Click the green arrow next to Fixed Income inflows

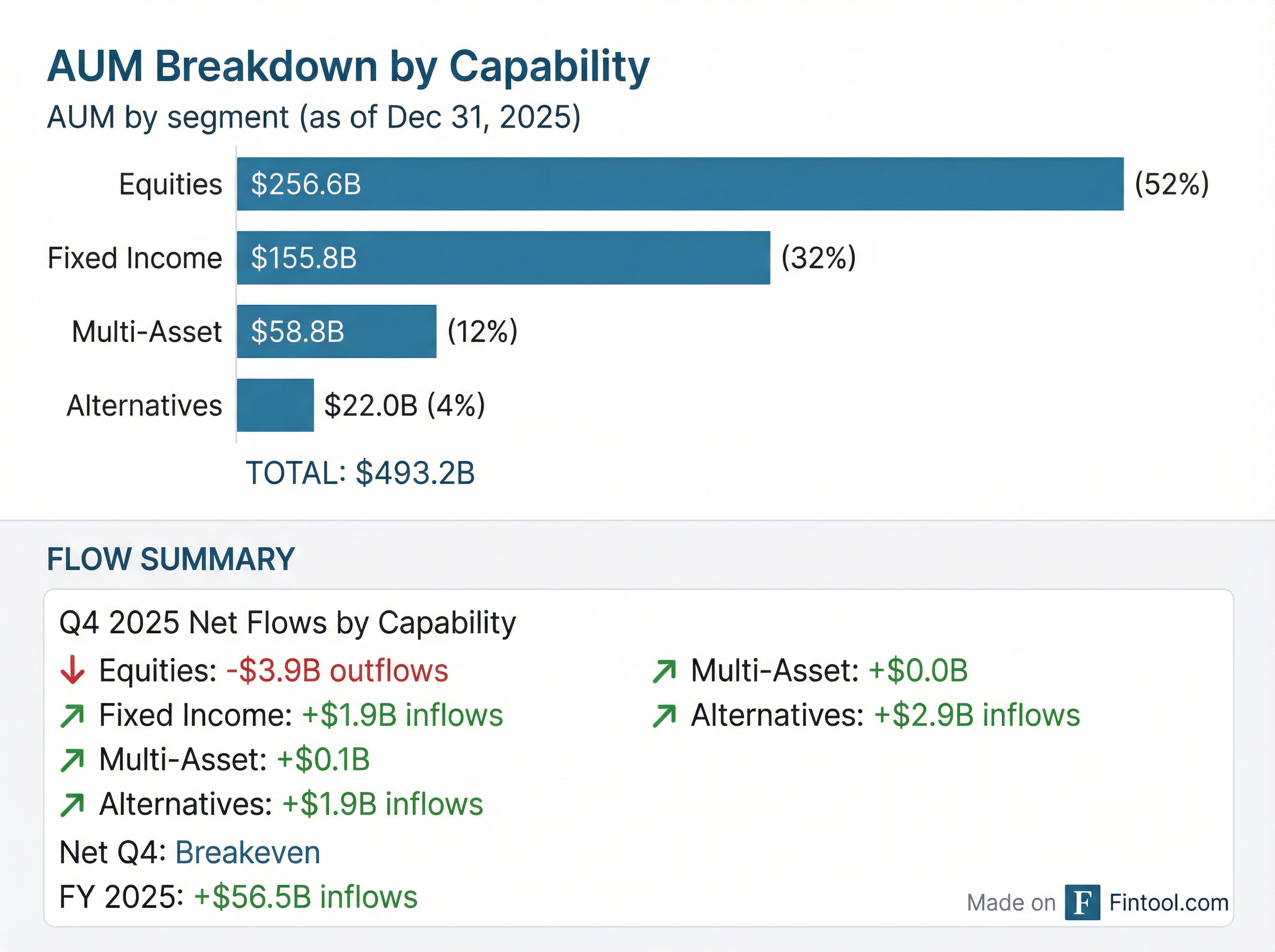pyautogui.click(x=73, y=716)
